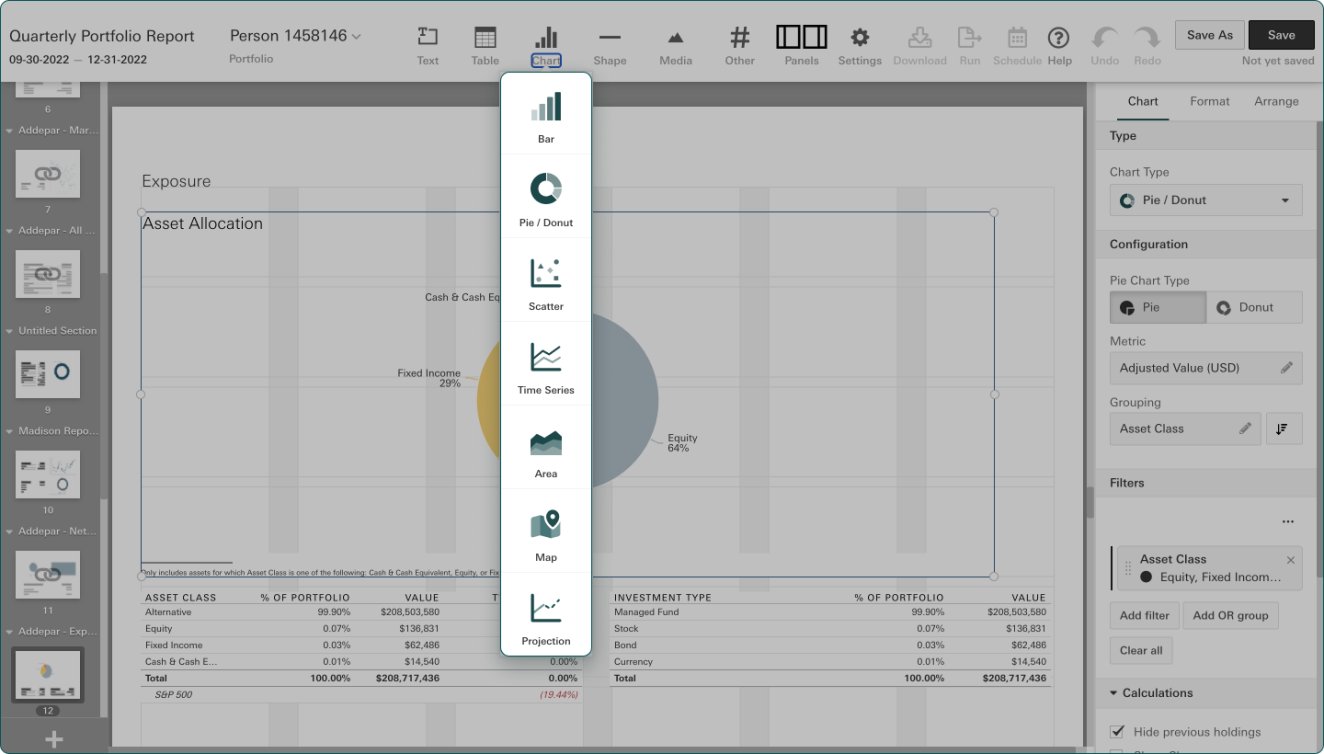Click the Panels layout icon
This screenshot has width=1324, height=754.
tap(801, 46)
